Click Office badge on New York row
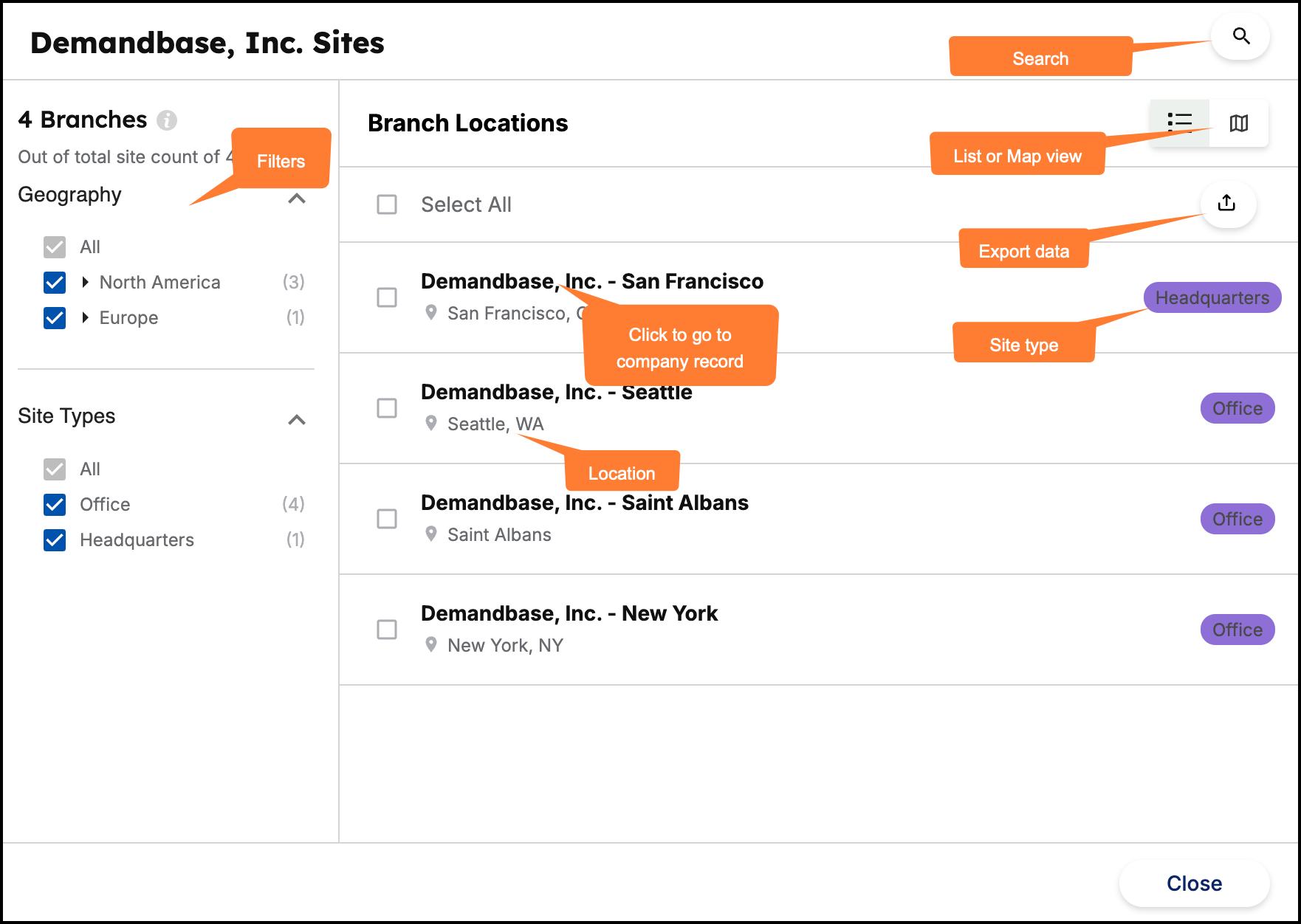The image size is (1301, 924). pos(1238,630)
